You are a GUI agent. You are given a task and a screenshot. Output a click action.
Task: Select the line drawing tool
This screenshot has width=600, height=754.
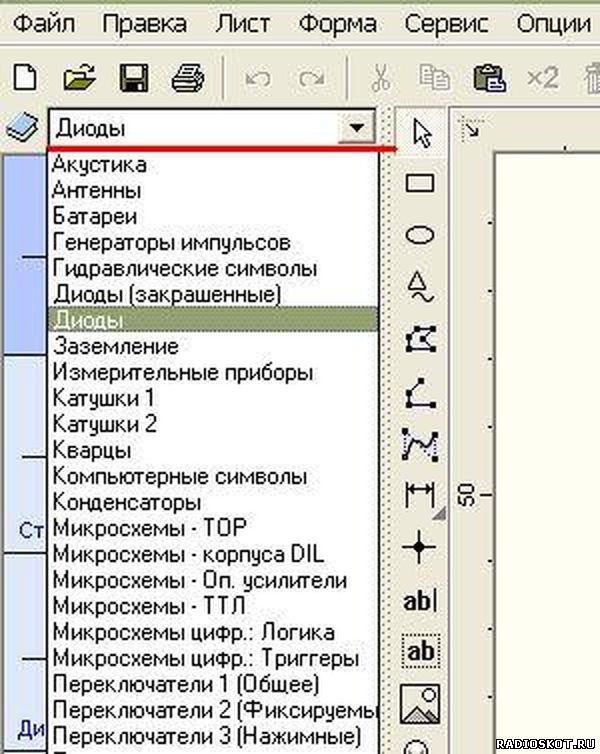(x=420, y=393)
